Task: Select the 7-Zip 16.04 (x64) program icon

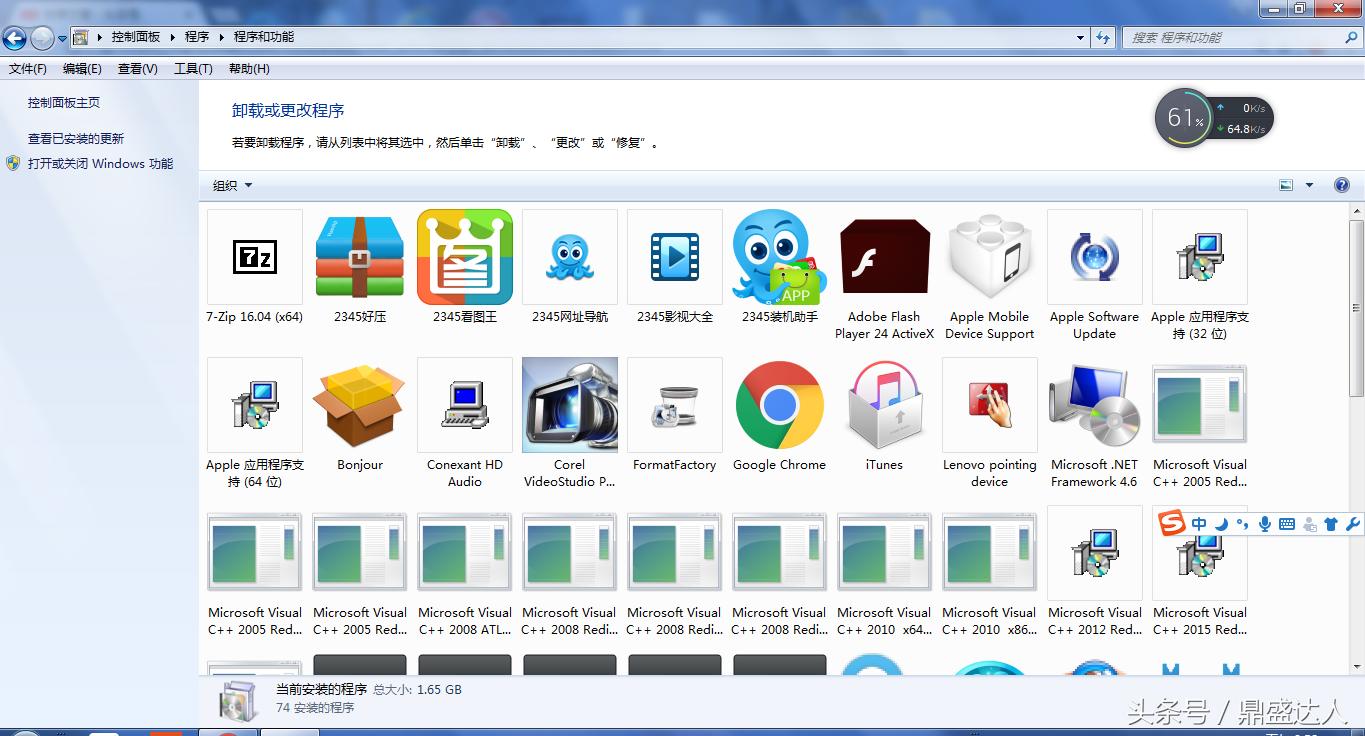Action: (x=254, y=257)
